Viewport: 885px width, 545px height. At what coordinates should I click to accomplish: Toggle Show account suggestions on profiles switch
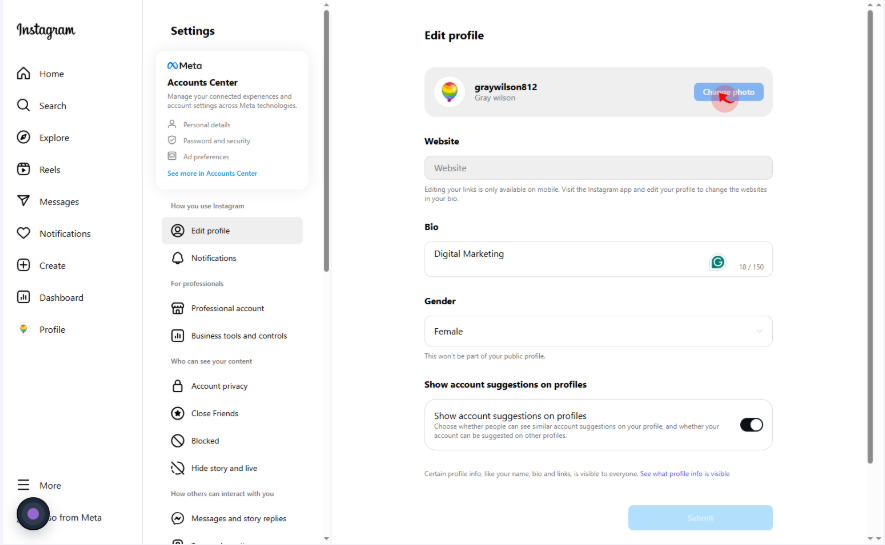751,425
